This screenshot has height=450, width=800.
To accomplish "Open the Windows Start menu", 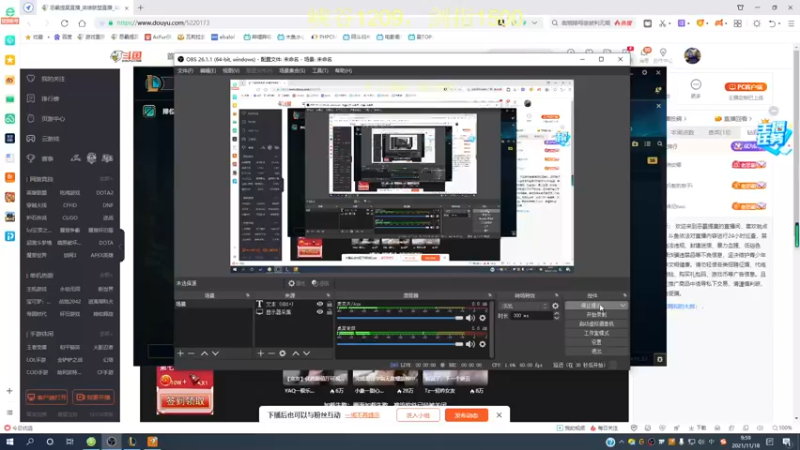I will click(10, 442).
